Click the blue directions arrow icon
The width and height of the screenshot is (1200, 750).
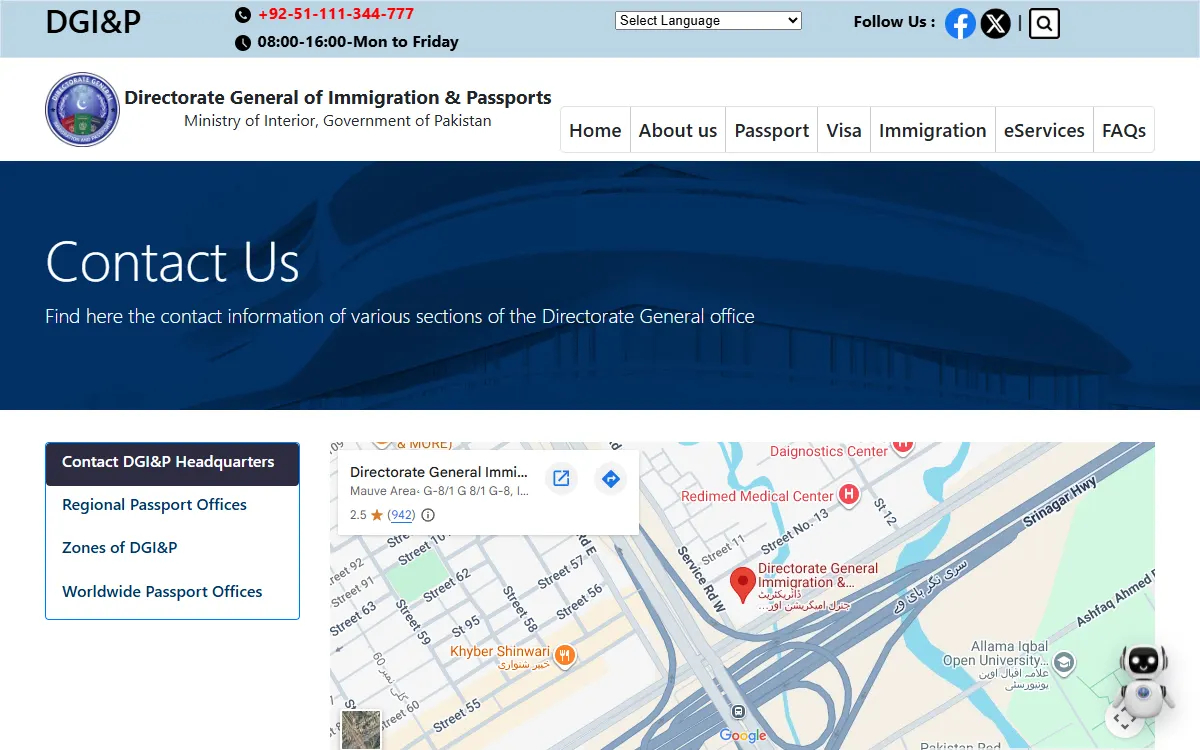[610, 479]
